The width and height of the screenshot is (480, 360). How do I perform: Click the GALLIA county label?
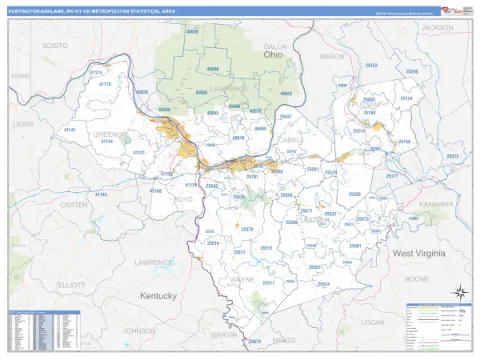point(275,47)
